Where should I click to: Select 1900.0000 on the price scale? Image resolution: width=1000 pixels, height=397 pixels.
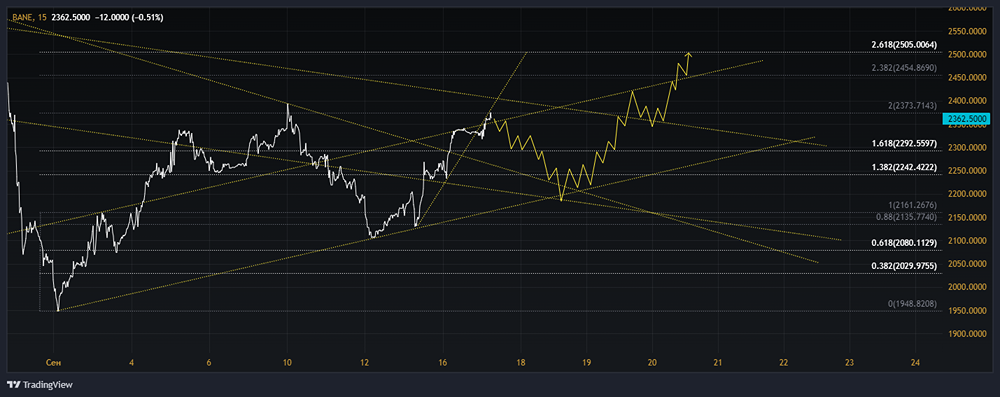(966, 334)
